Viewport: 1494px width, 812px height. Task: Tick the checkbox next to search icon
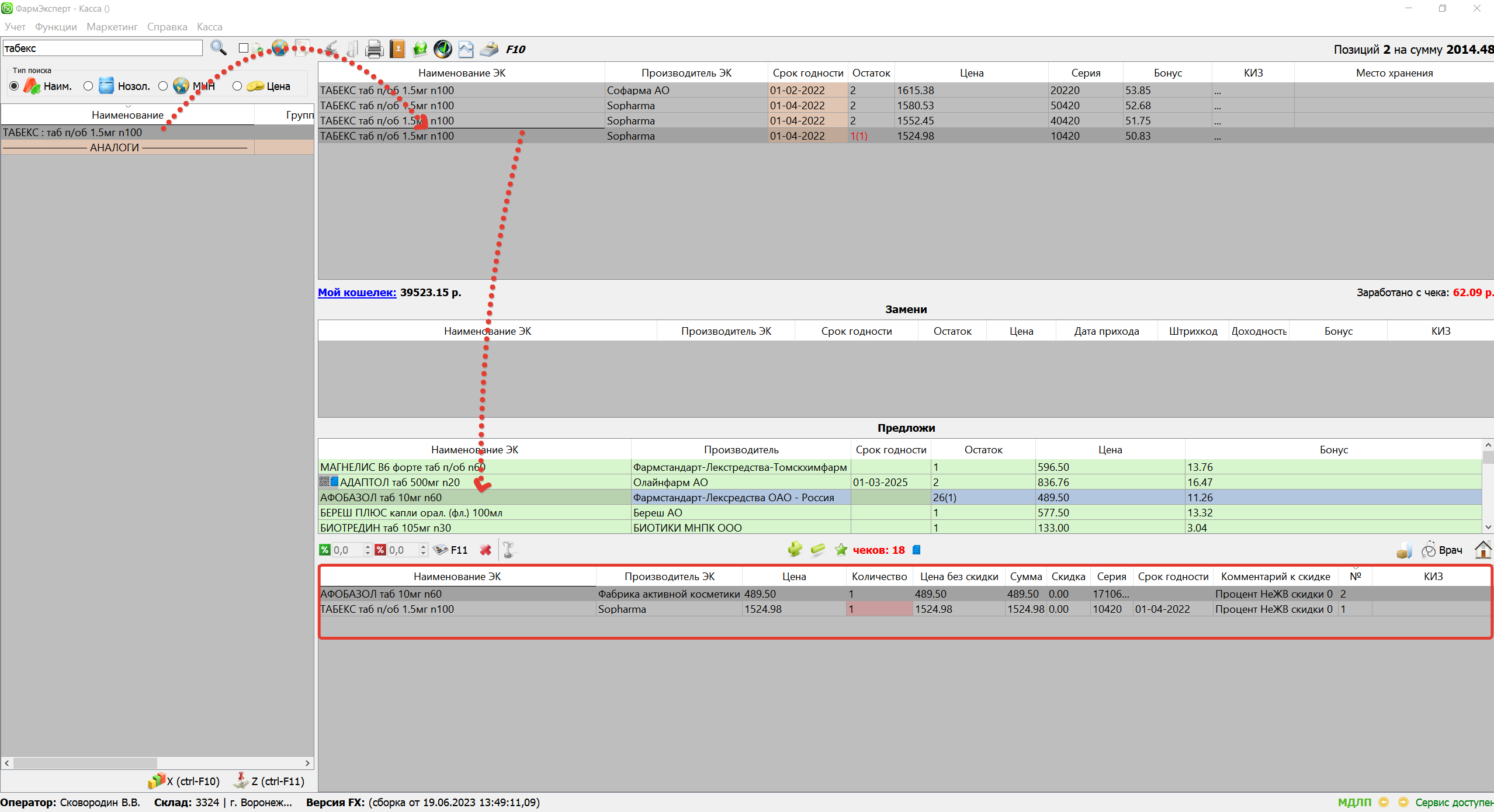pos(244,48)
